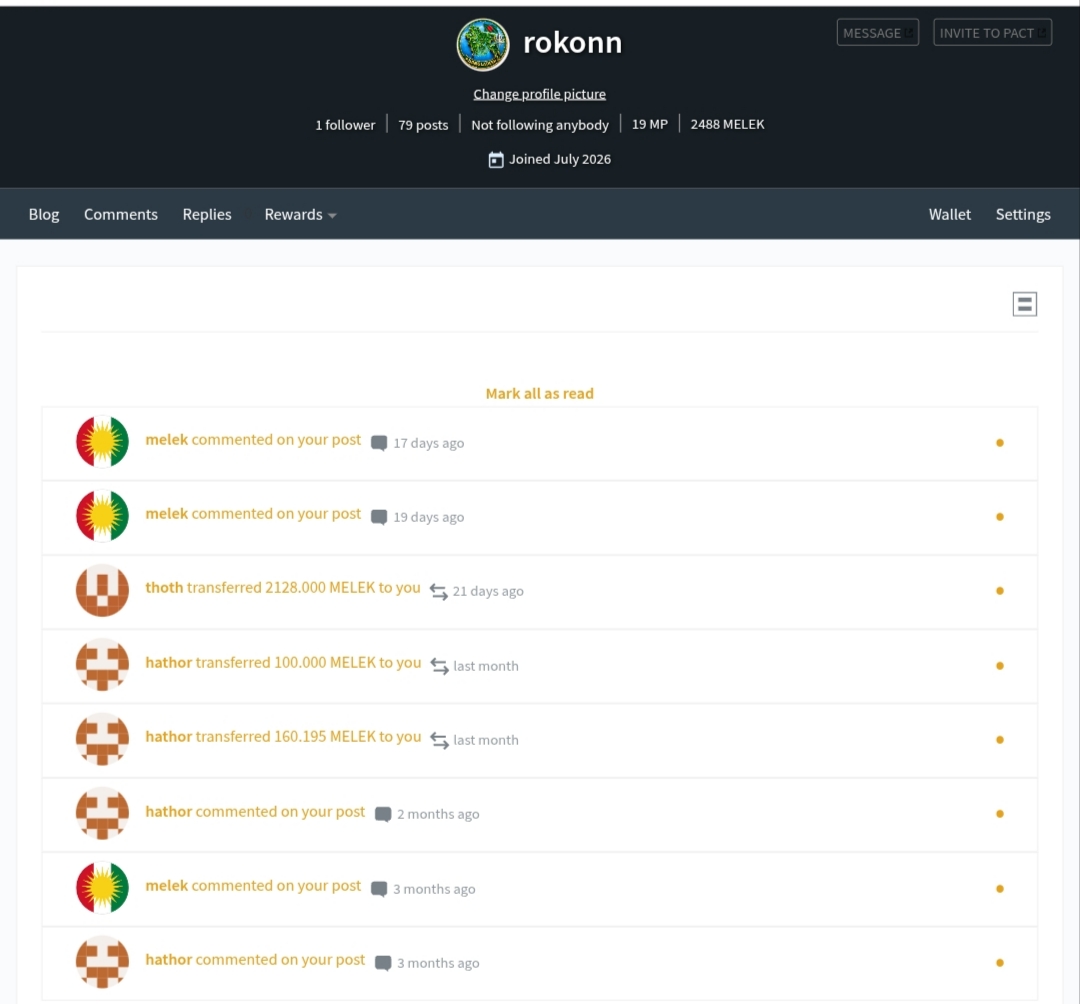
Task: Open the Settings tab
Action: [x=1023, y=215]
